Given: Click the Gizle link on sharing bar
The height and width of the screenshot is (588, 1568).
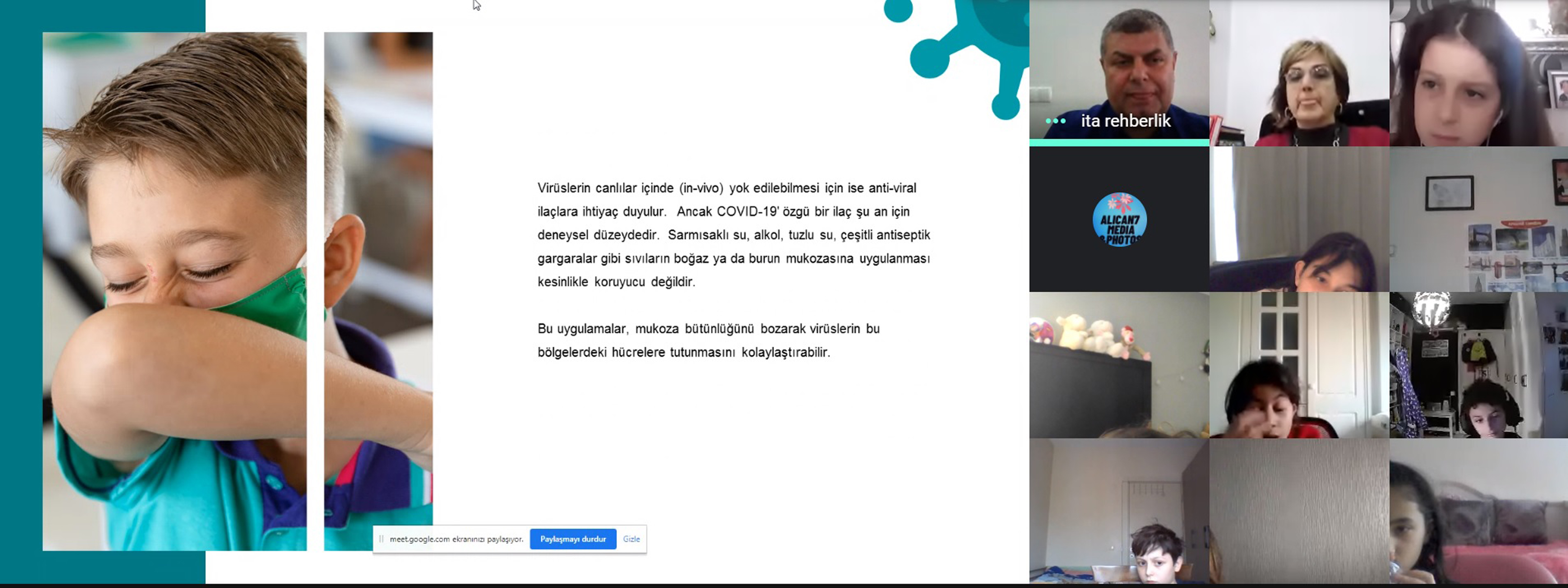Looking at the screenshot, I should (631, 539).
